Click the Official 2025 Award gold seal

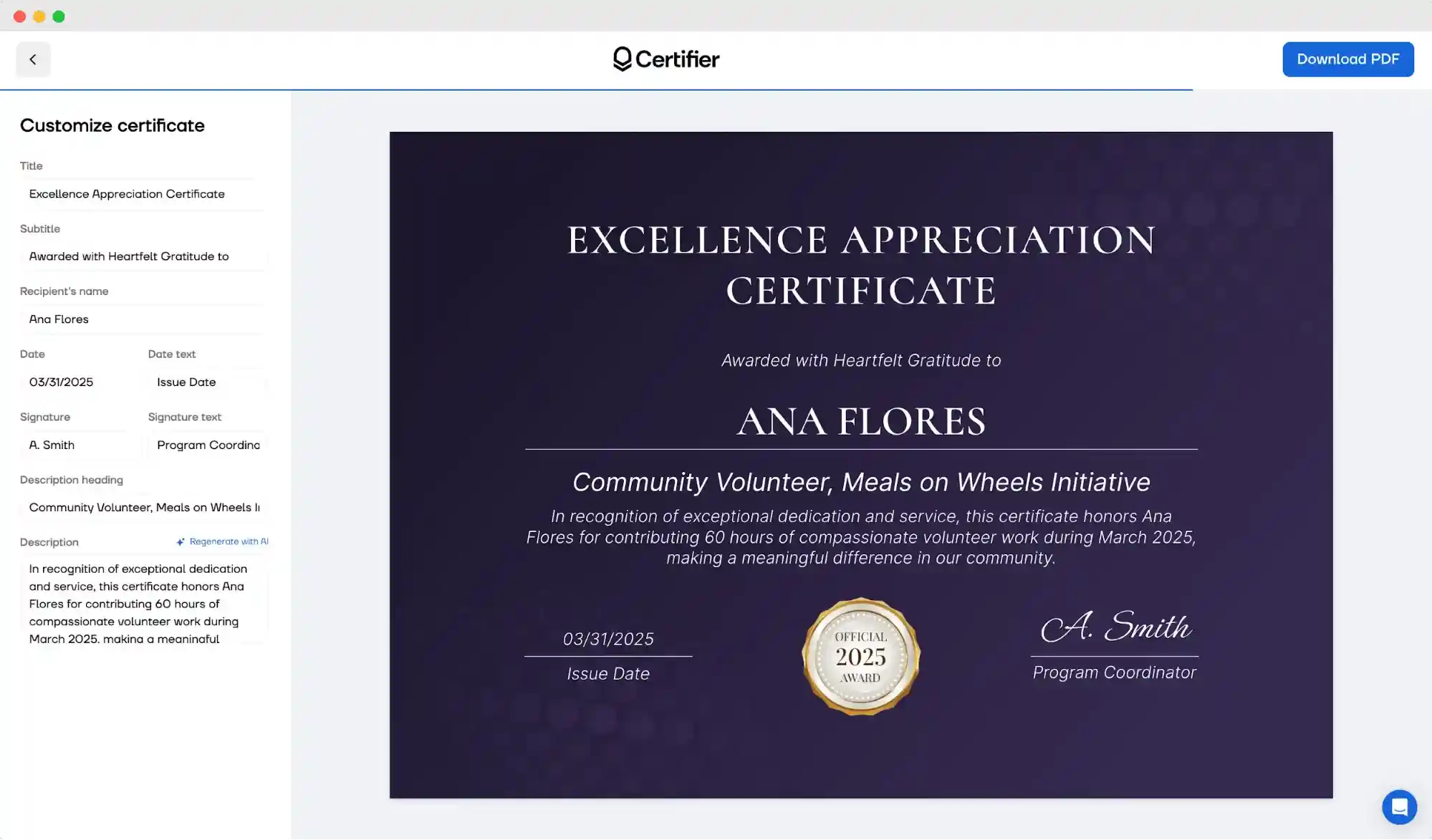(861, 657)
